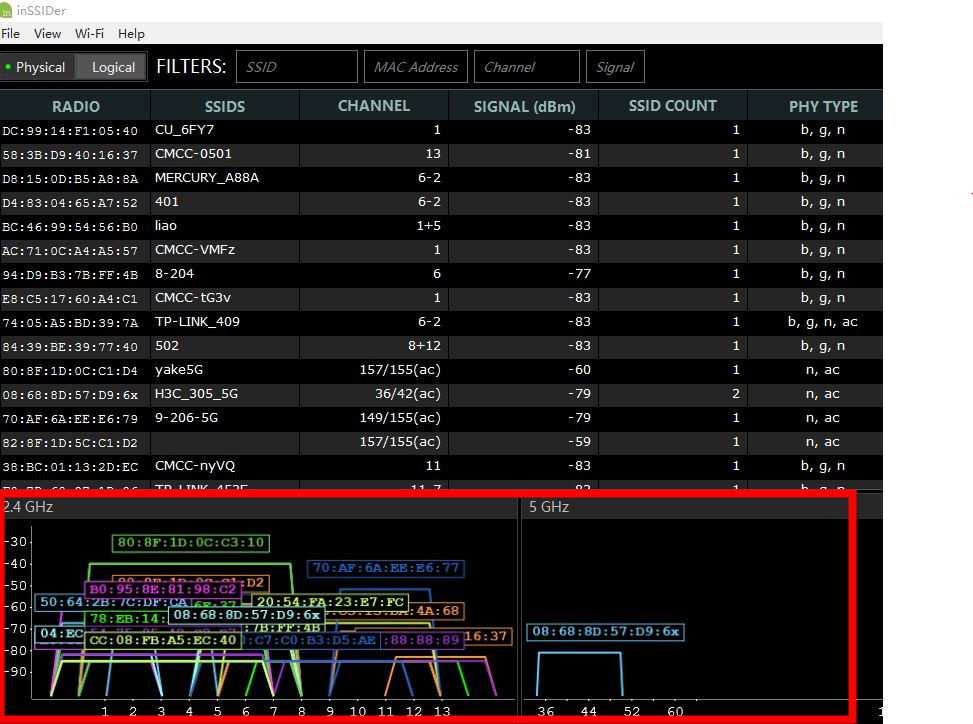Sort by the PHY TYPE column header
This screenshot has width=973, height=724.
[x=822, y=106]
